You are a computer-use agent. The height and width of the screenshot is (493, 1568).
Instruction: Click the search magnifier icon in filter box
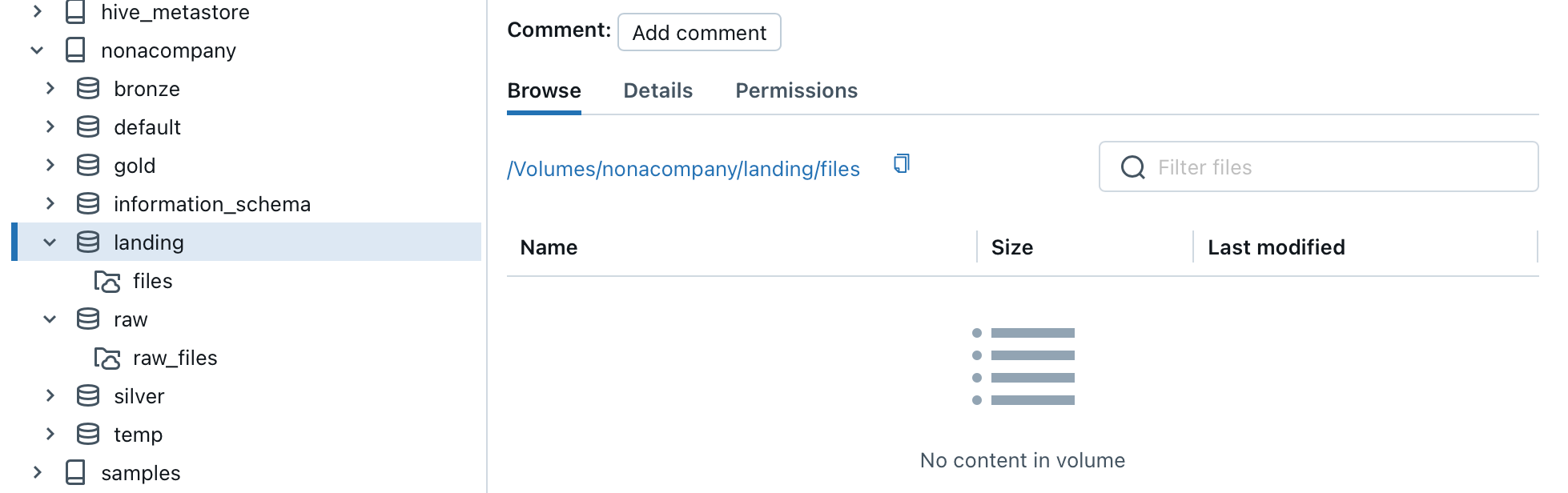coord(1132,167)
